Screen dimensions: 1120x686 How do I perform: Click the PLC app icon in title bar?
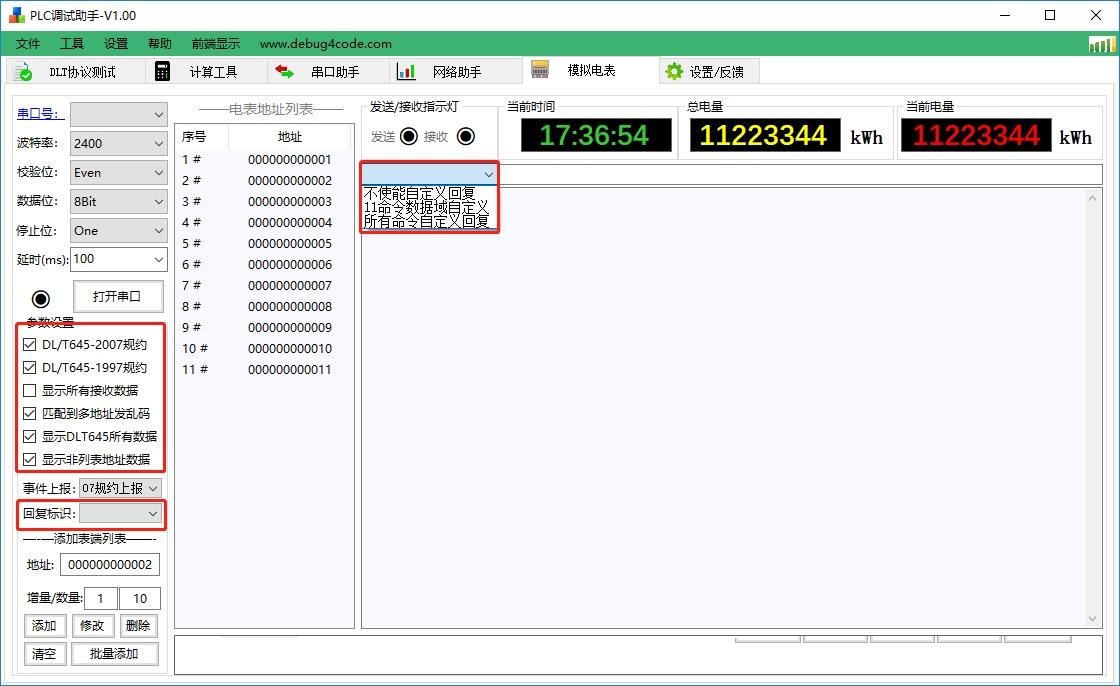click(14, 14)
